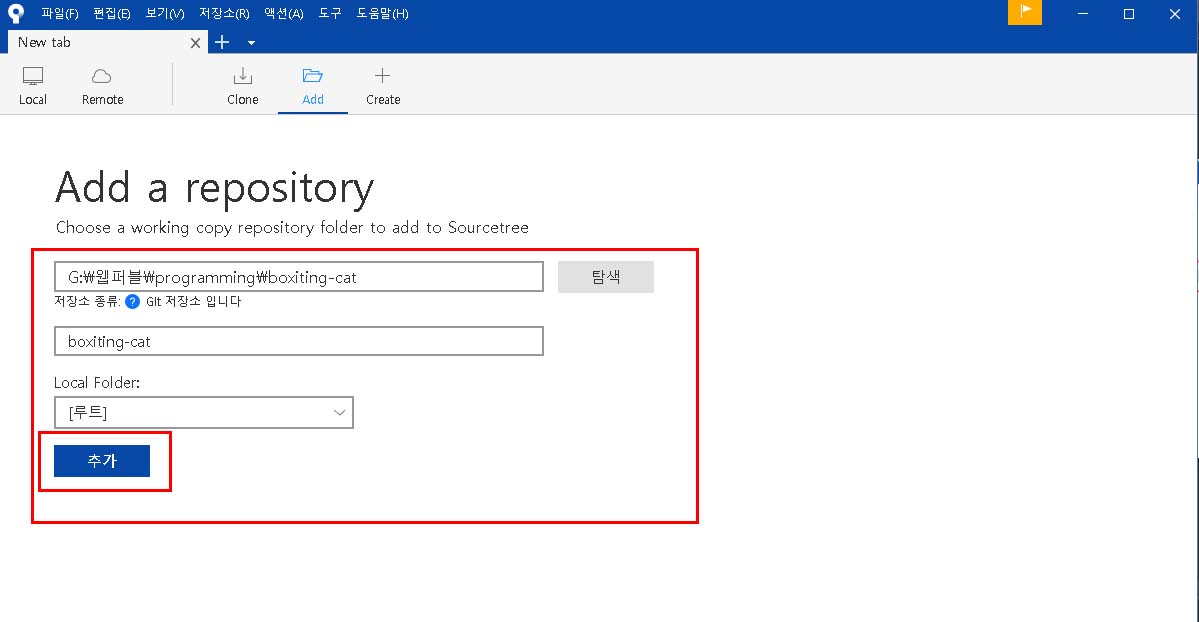
Task: Click the yellow flag notification icon
Action: [x=1025, y=12]
